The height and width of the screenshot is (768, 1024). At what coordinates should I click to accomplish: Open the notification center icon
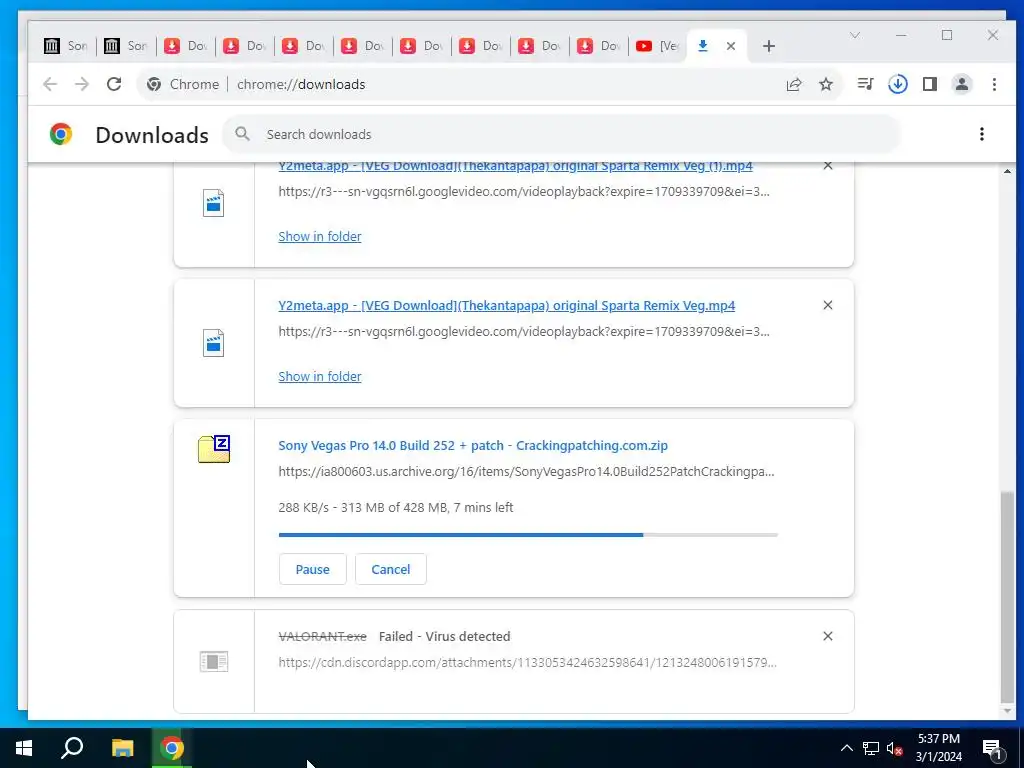click(x=992, y=748)
